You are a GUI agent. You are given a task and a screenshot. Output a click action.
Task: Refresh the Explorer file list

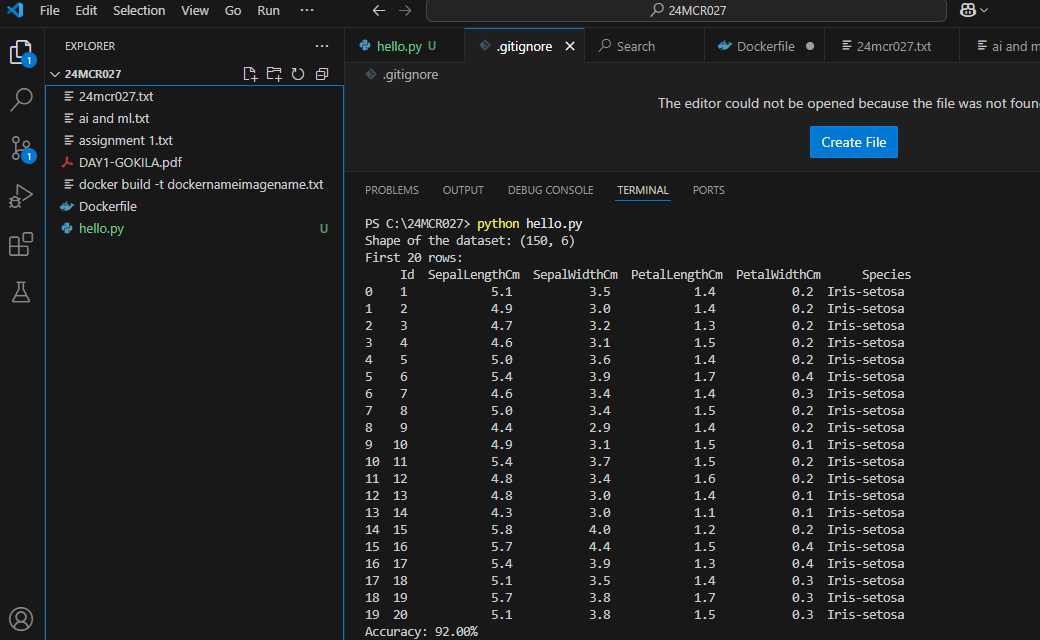(x=298, y=74)
